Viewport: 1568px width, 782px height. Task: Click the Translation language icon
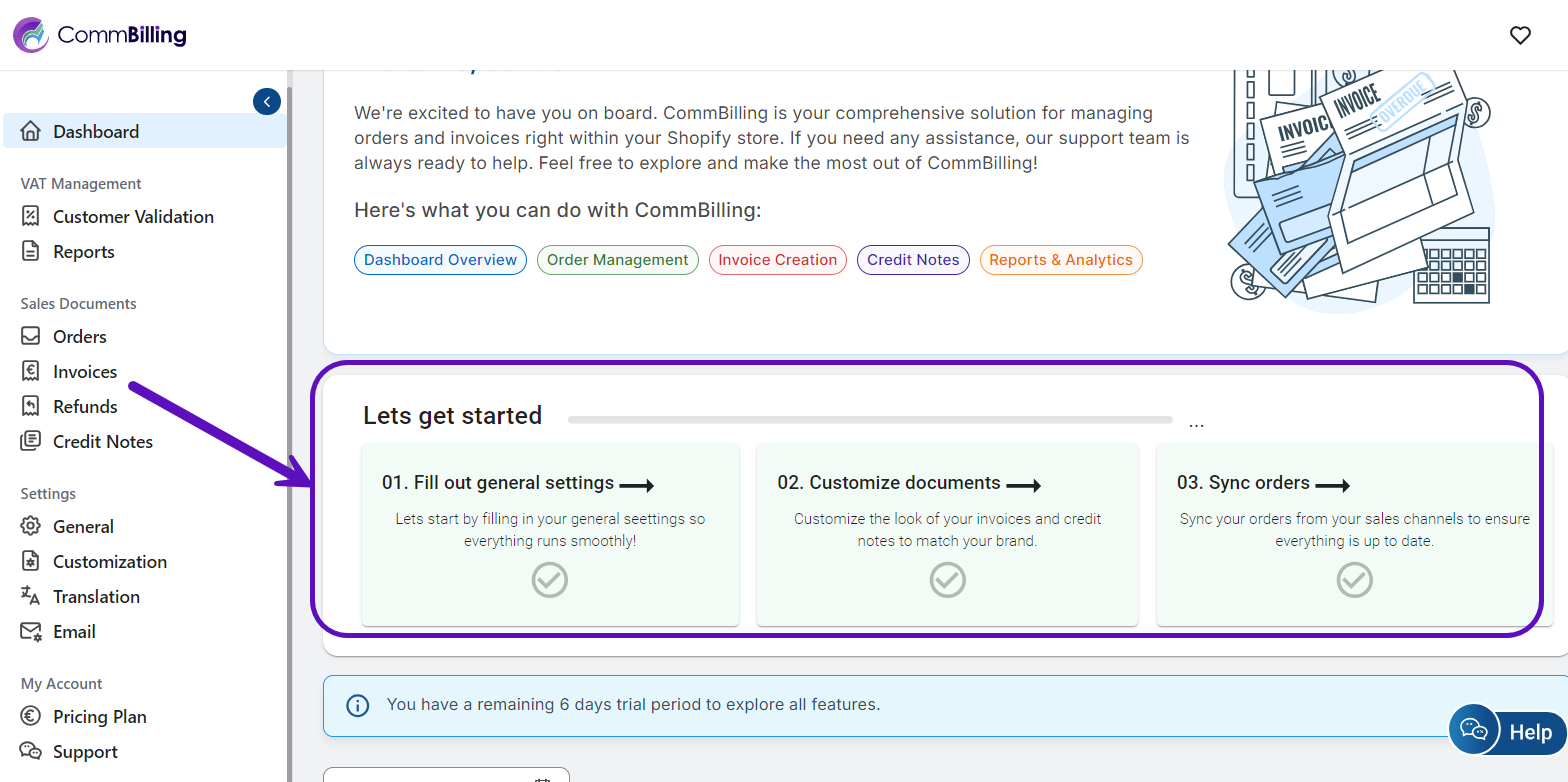[x=31, y=596]
